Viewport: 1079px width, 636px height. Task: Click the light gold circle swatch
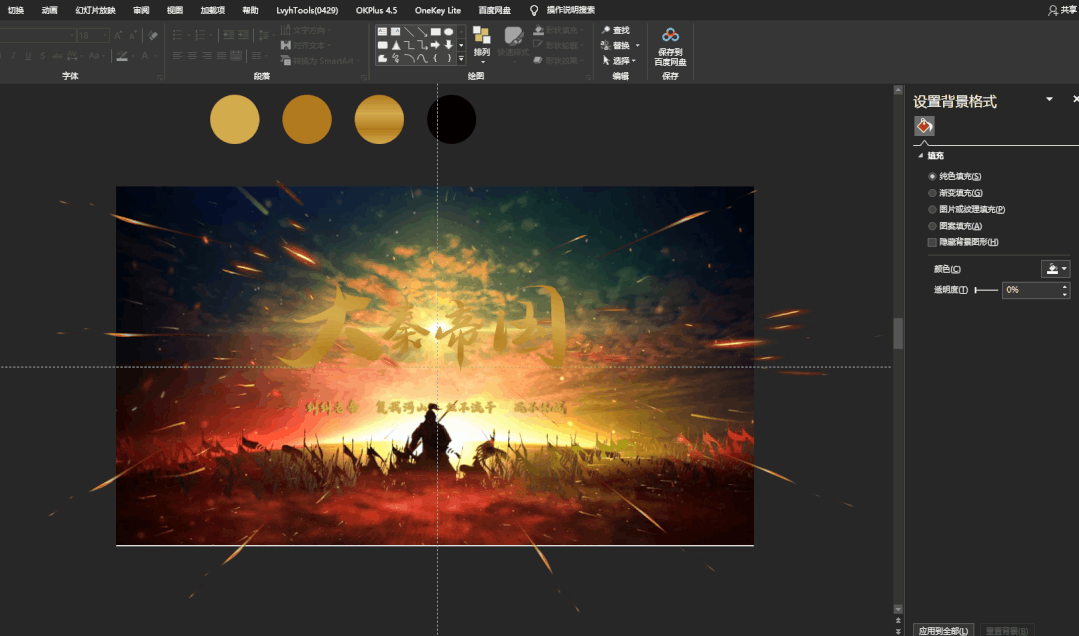point(235,119)
